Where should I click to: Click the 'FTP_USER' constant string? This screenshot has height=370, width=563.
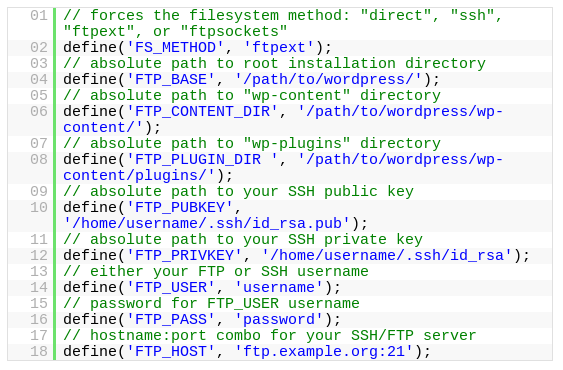(172, 287)
